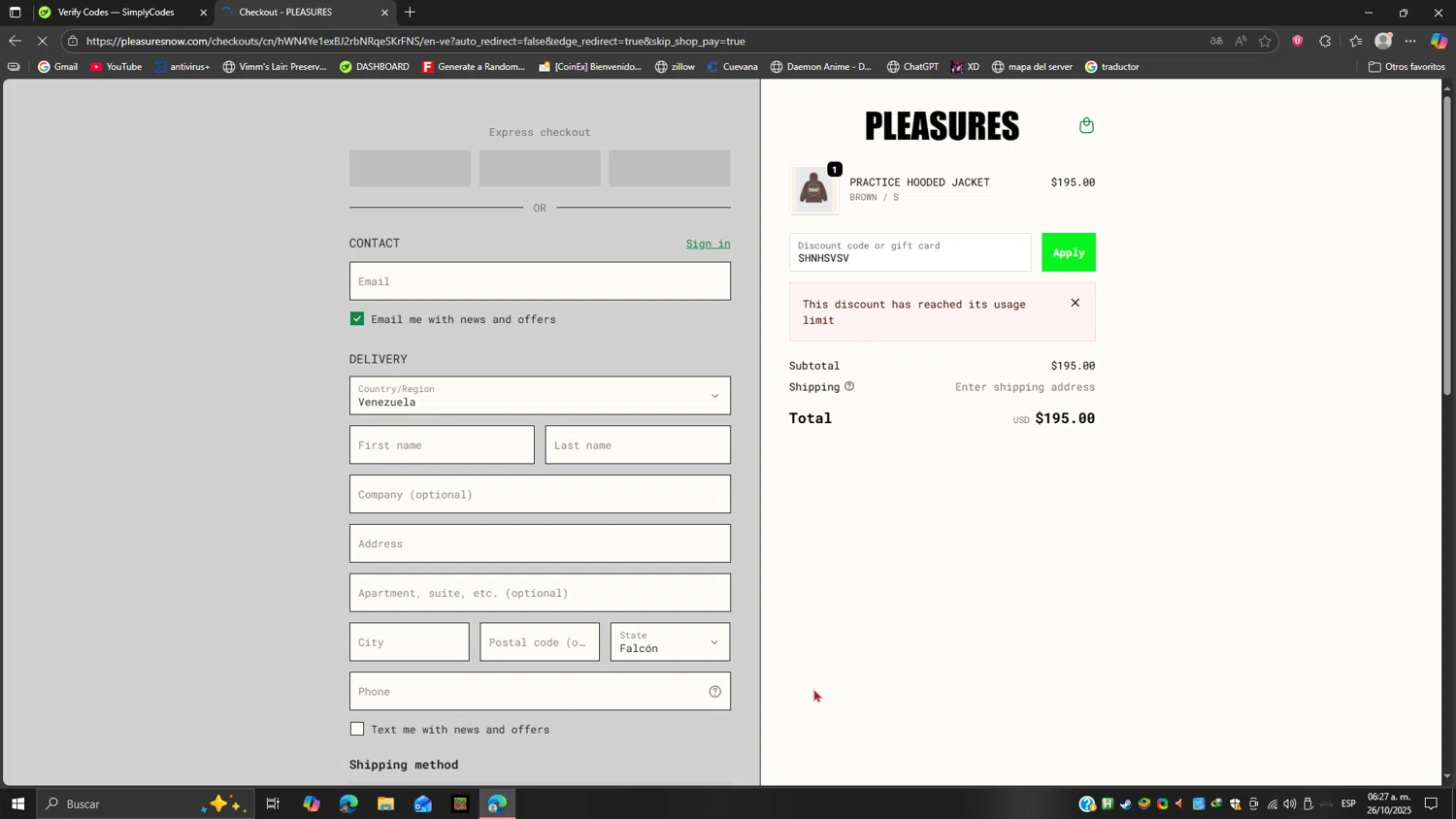This screenshot has height=819, width=1456.
Task: Expand the State Falcón dropdown
Action: point(670,642)
